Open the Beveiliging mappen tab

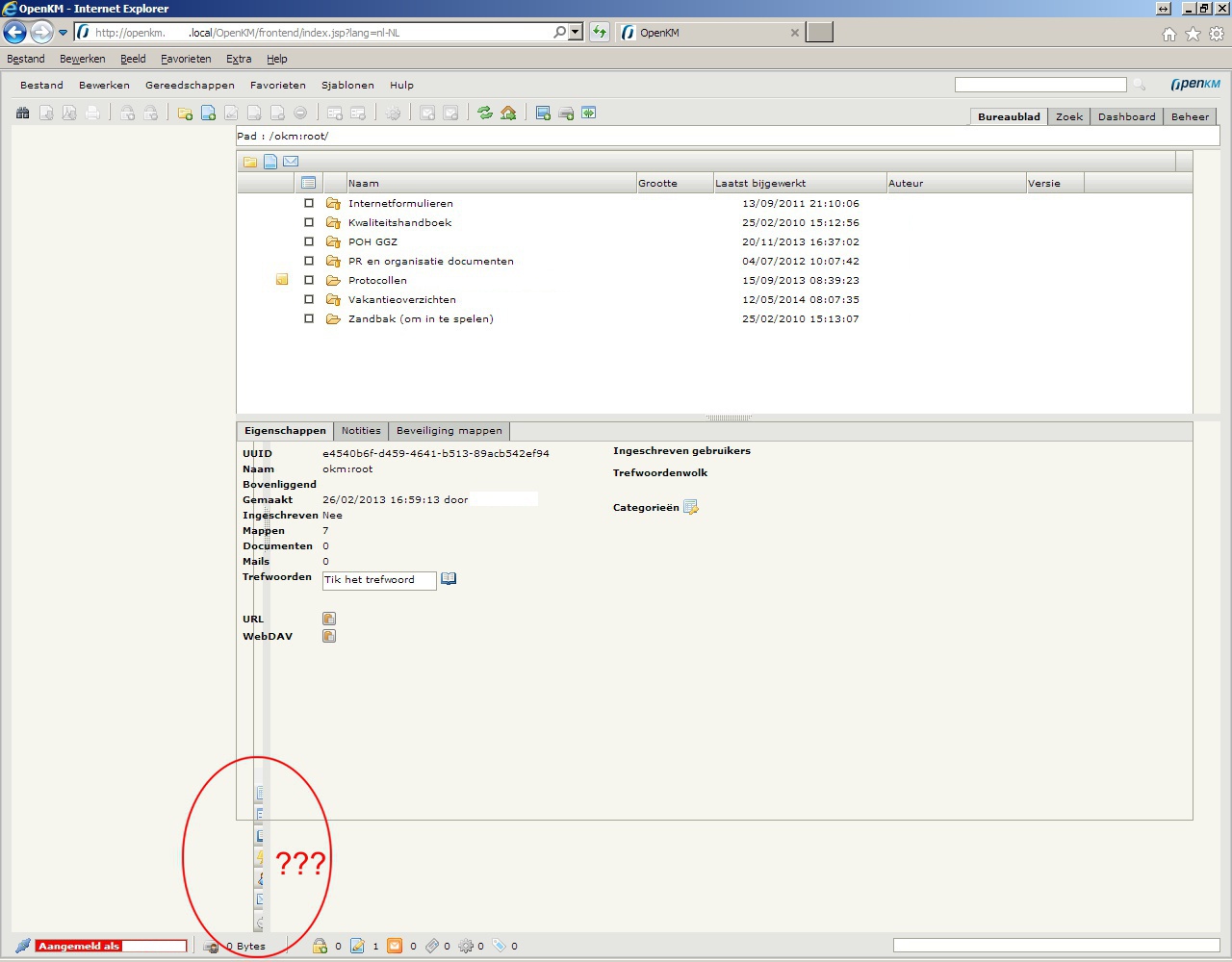pos(449,431)
